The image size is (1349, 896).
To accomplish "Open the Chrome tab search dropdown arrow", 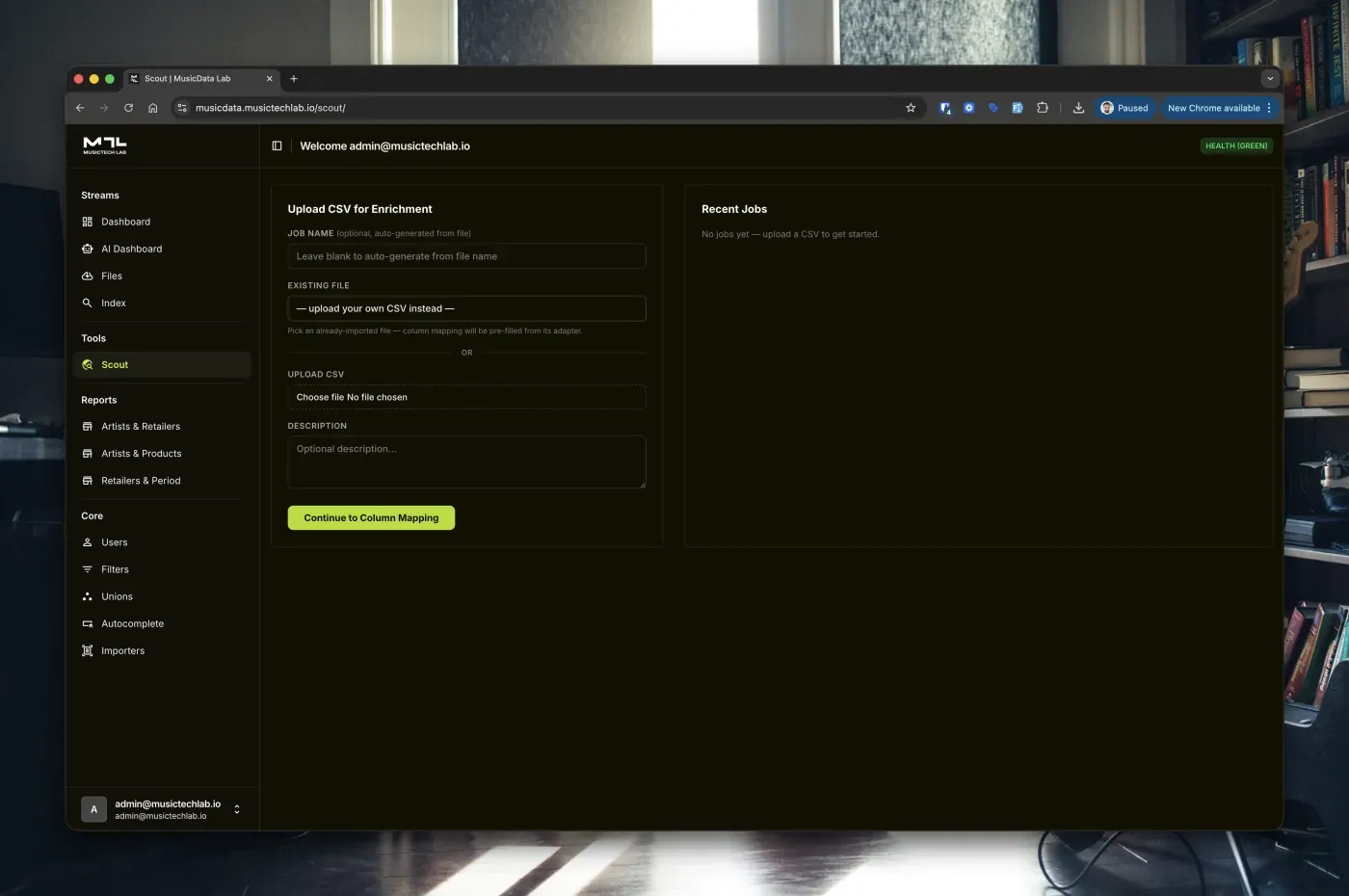I will [x=1270, y=79].
